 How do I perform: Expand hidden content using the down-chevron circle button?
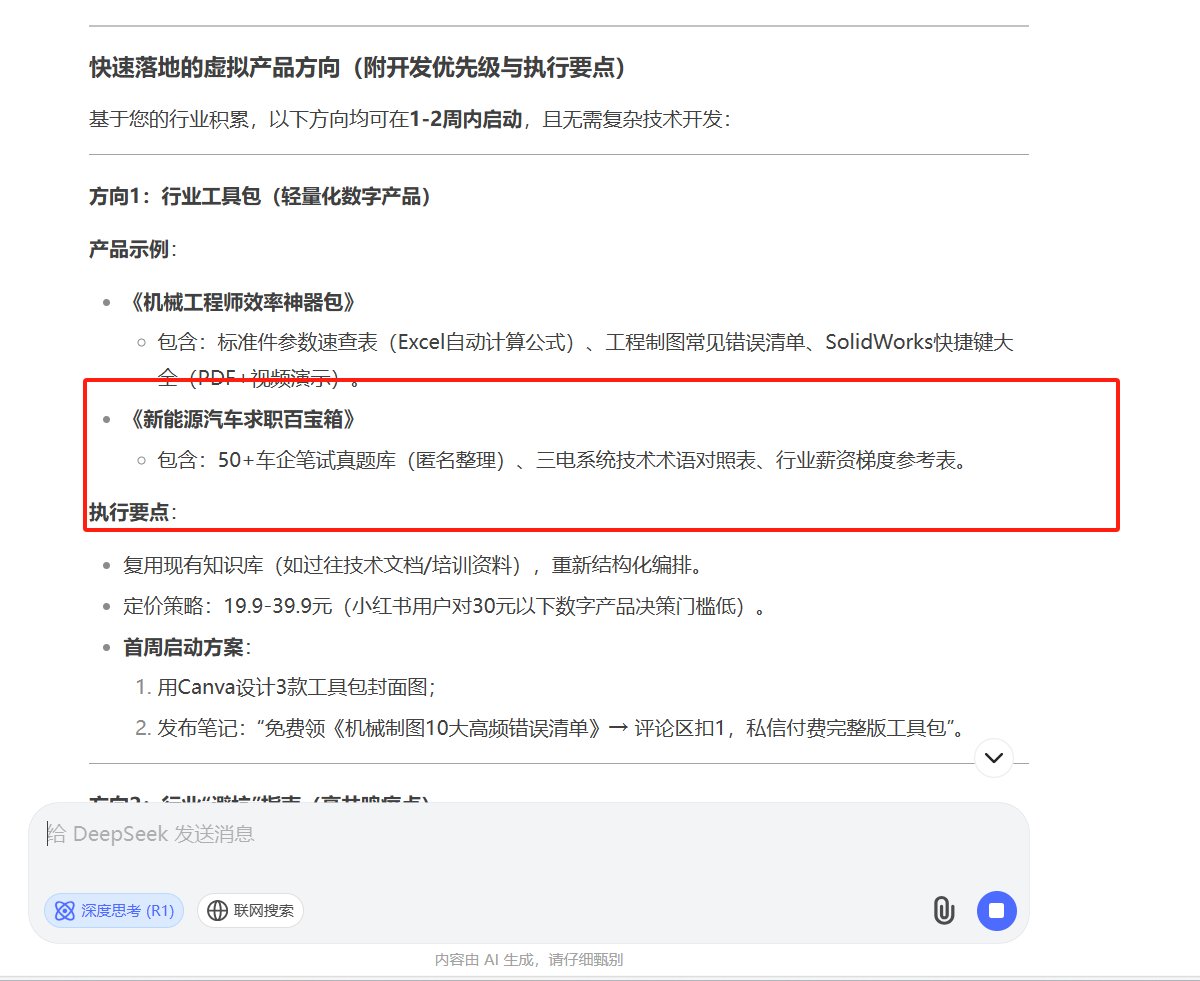tap(993, 759)
